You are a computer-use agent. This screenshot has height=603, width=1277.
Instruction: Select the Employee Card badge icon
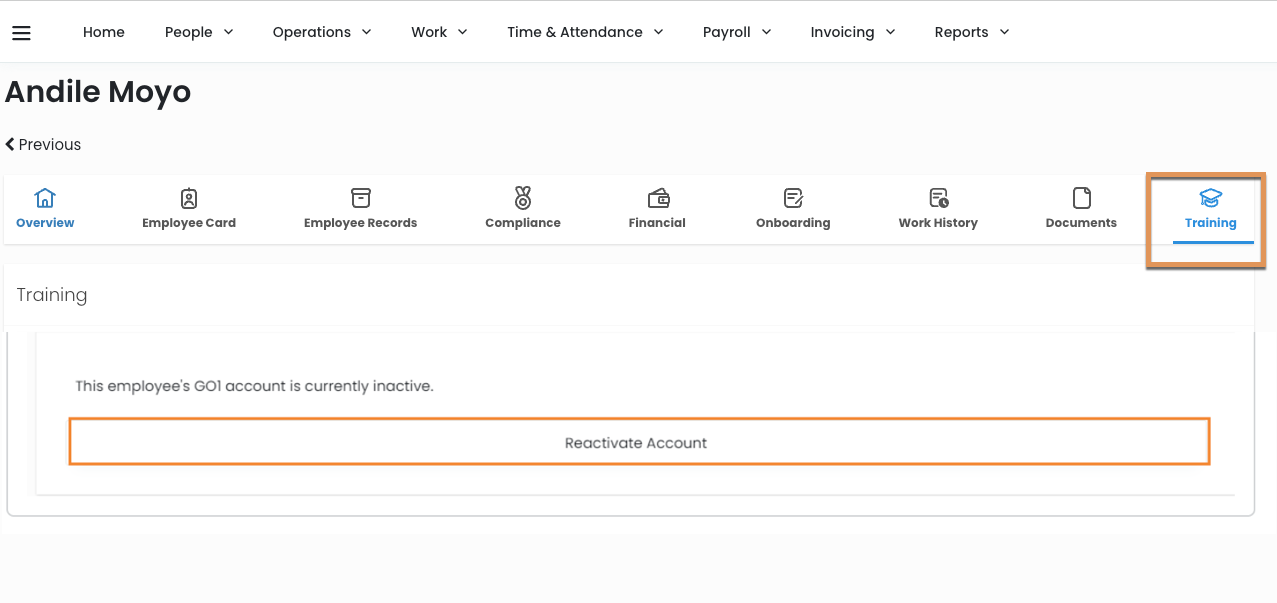click(x=189, y=197)
